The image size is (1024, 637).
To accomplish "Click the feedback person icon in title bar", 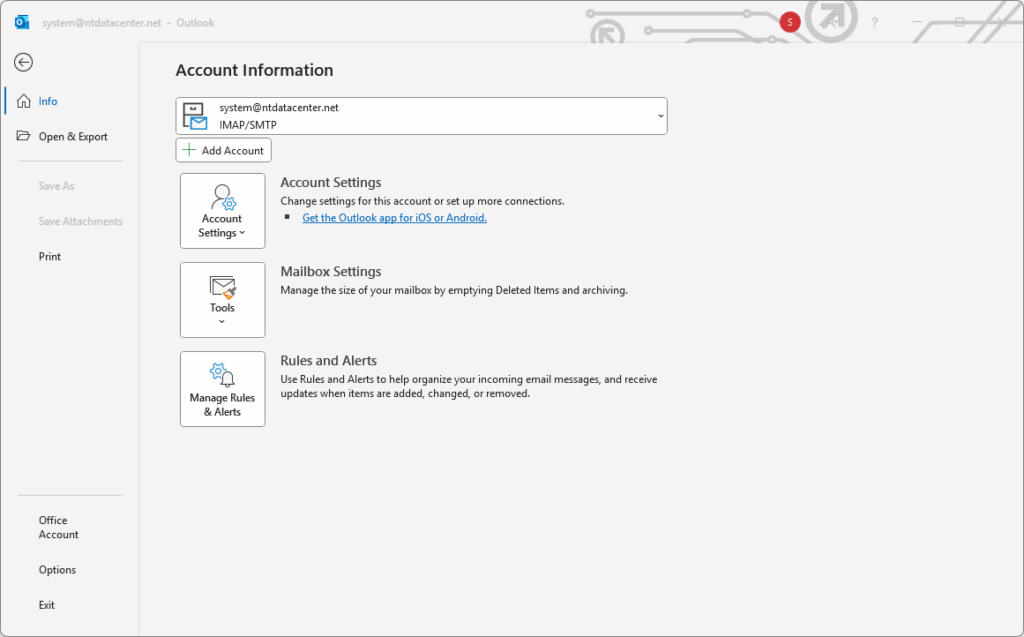I will pos(833,22).
